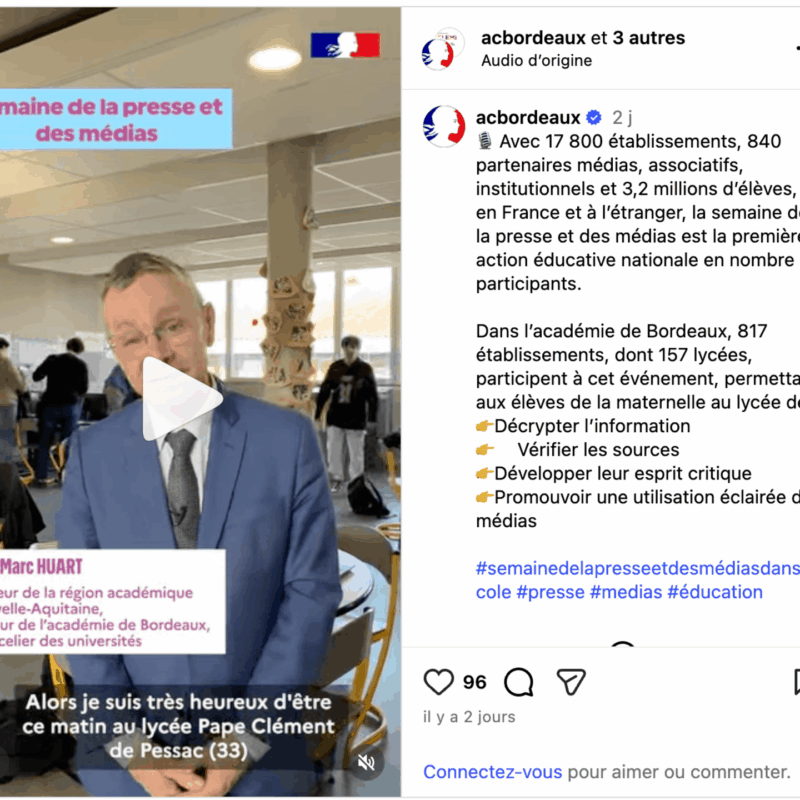Share the post via paper plane icon
This screenshot has height=800, width=800.
(x=571, y=682)
